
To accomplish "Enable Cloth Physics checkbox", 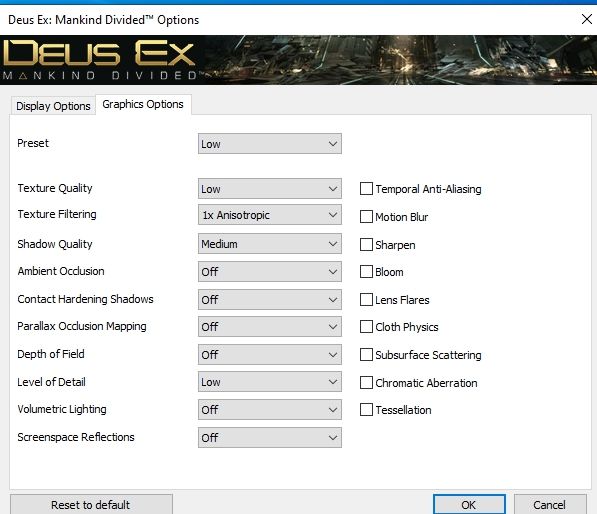I will coord(366,327).
